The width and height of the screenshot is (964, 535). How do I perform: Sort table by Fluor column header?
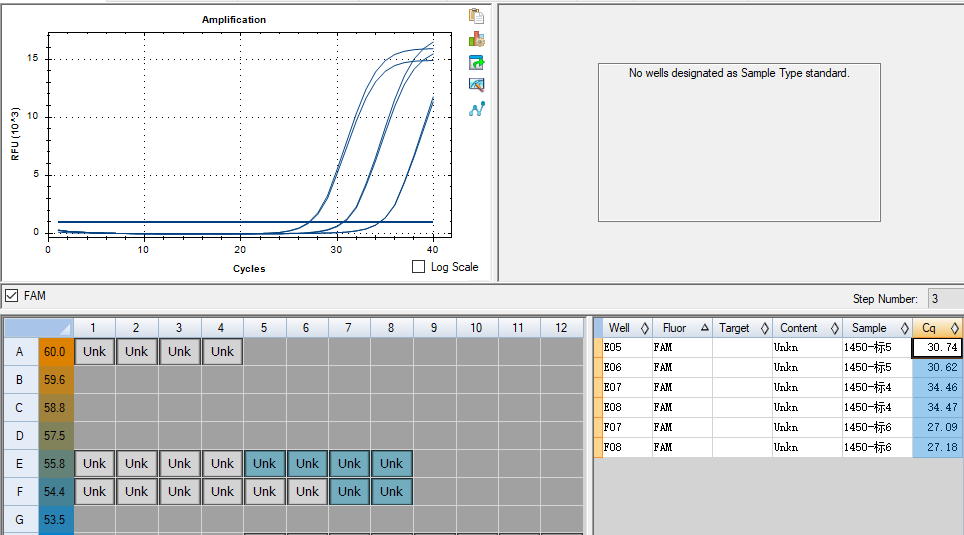[682, 328]
